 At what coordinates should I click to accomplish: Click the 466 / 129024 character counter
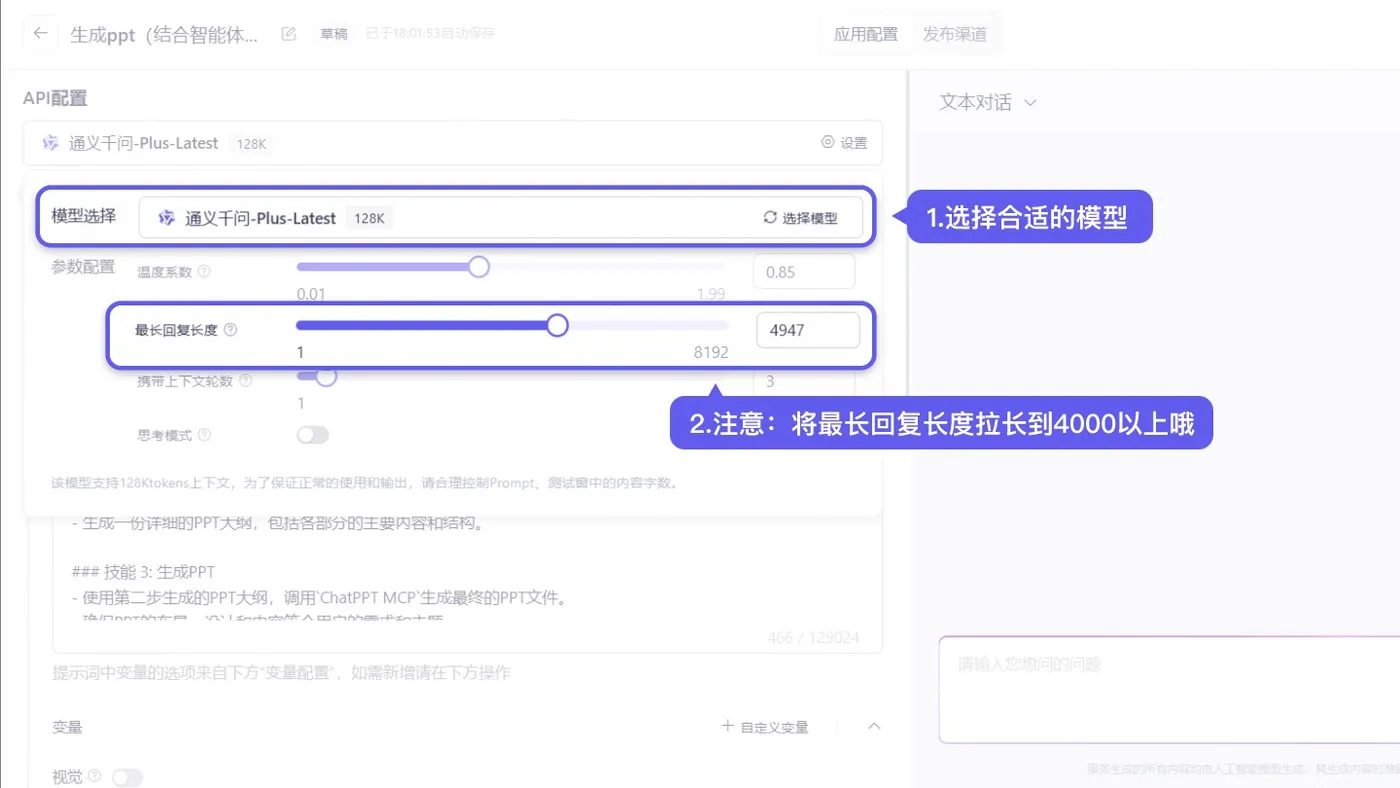click(813, 638)
